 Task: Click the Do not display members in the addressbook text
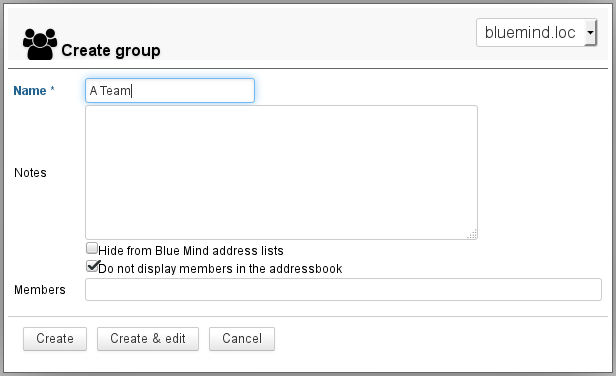pos(220,269)
